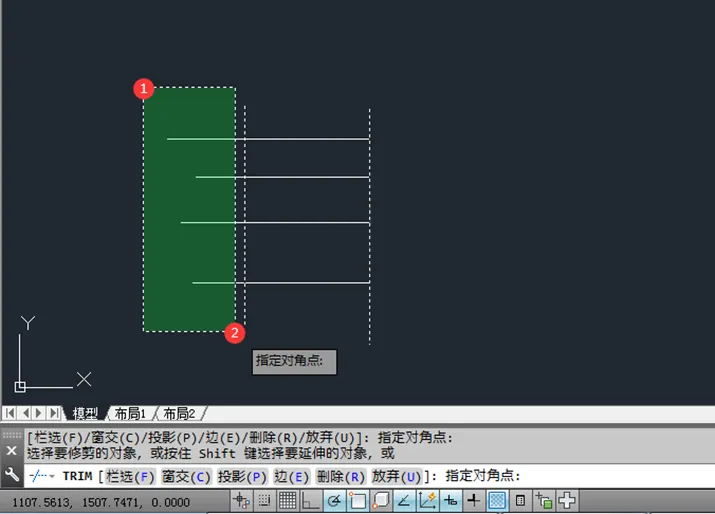Viewport: 715px width, 514px height.
Task: Toggle Polar Tracking in status bar
Action: tap(334, 501)
